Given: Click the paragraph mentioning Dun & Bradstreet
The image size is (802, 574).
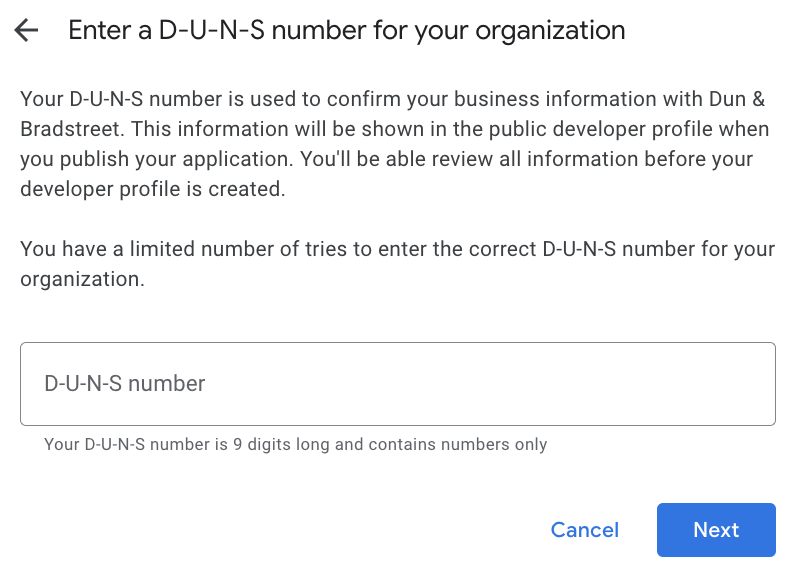Looking at the screenshot, I should point(394,144).
